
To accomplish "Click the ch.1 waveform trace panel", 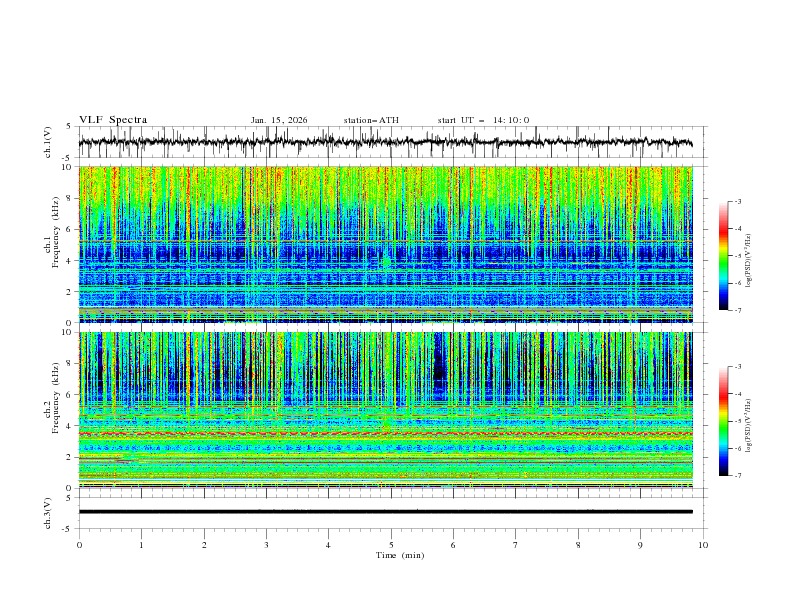I will pyautogui.click(x=390, y=143).
